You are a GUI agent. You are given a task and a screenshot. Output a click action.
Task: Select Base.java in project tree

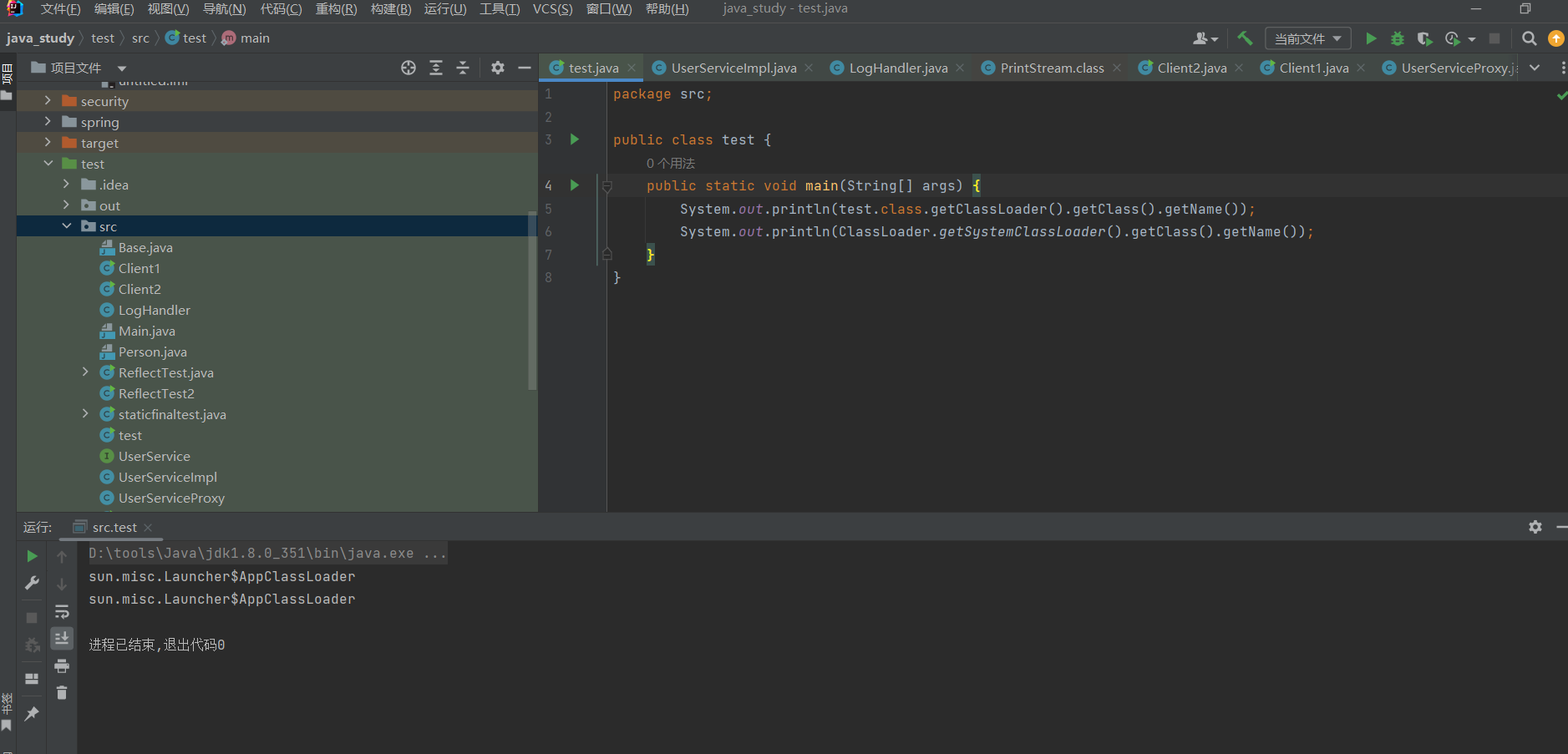145,247
